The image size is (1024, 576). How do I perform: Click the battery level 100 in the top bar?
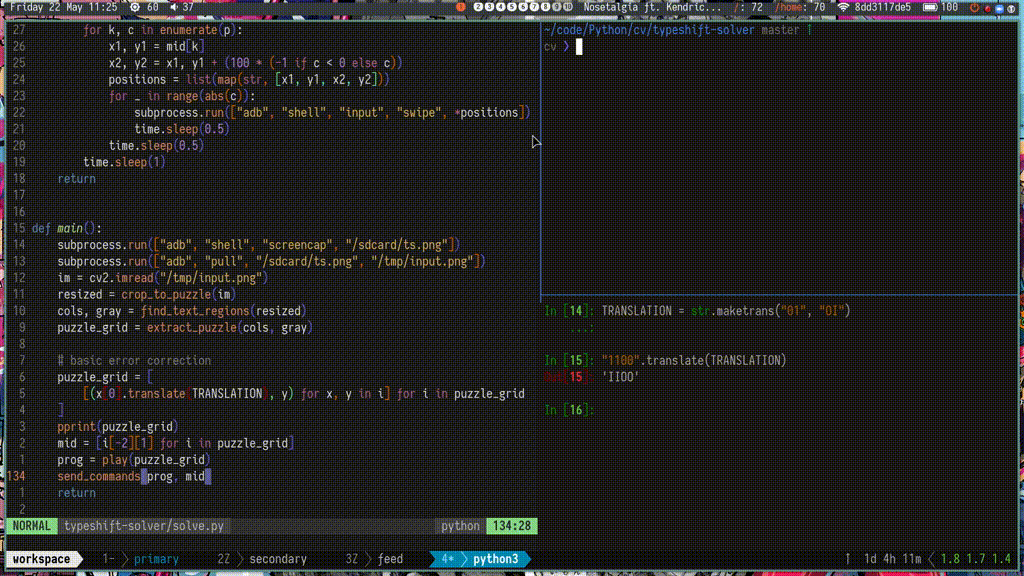pyautogui.click(x=950, y=7)
